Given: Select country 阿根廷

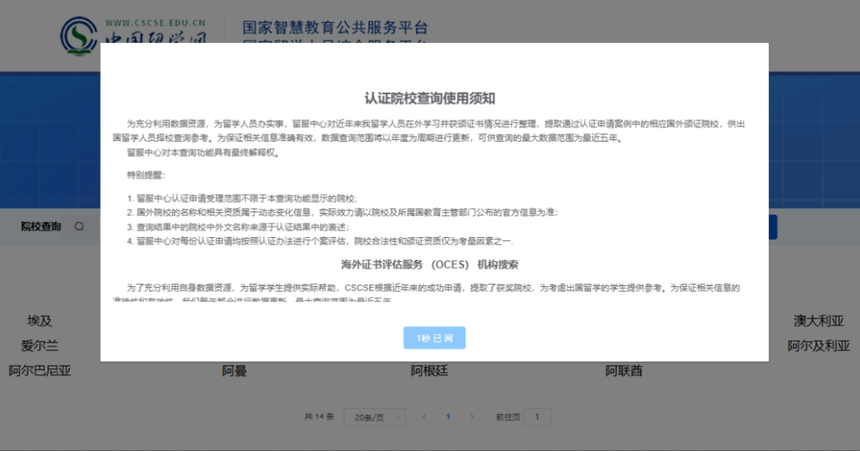Looking at the screenshot, I should coord(429,371).
